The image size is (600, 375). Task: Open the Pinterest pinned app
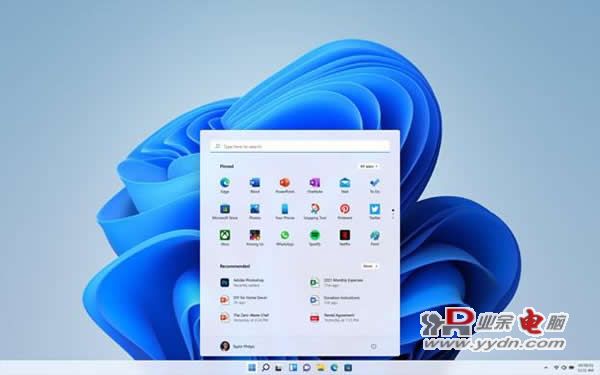345,211
